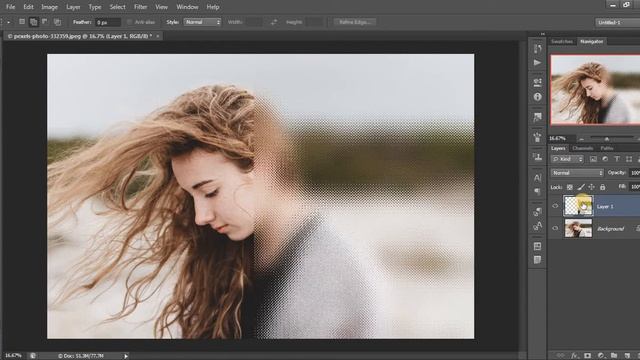The height and width of the screenshot is (360, 640).
Task: Click the swap Width and Height icon
Action: tap(274, 22)
